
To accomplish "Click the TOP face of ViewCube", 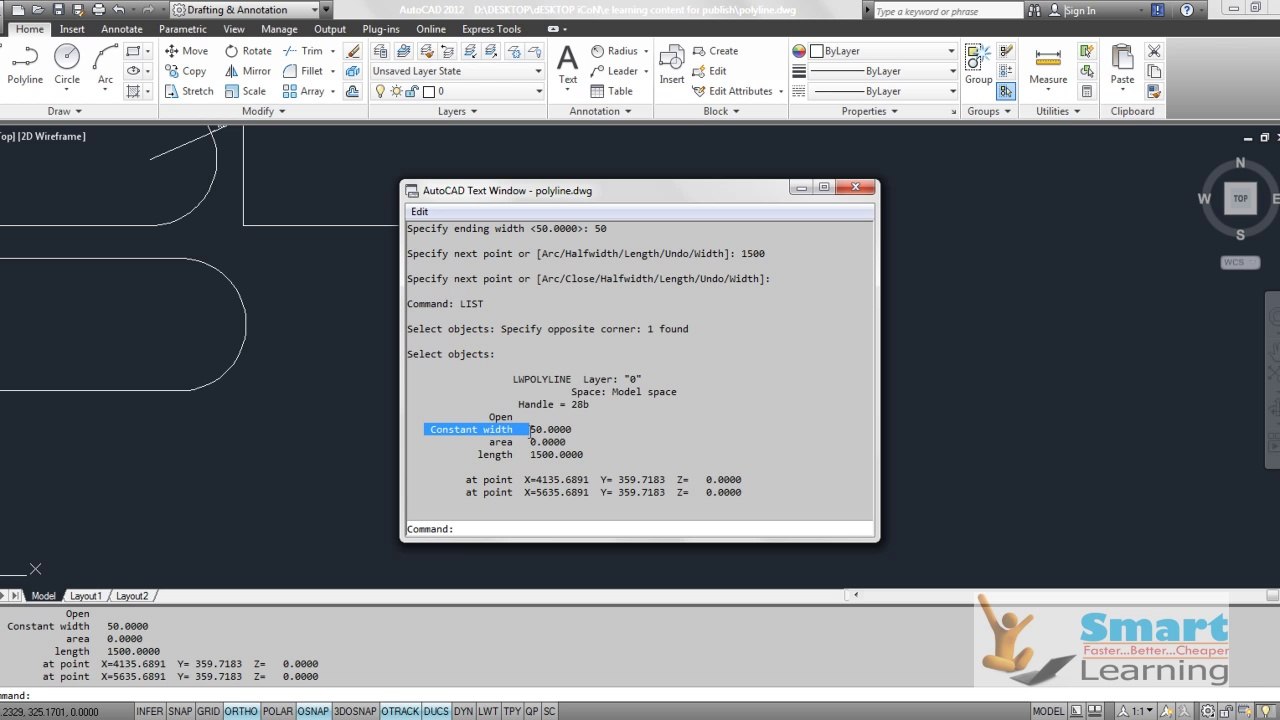I will [x=1240, y=198].
